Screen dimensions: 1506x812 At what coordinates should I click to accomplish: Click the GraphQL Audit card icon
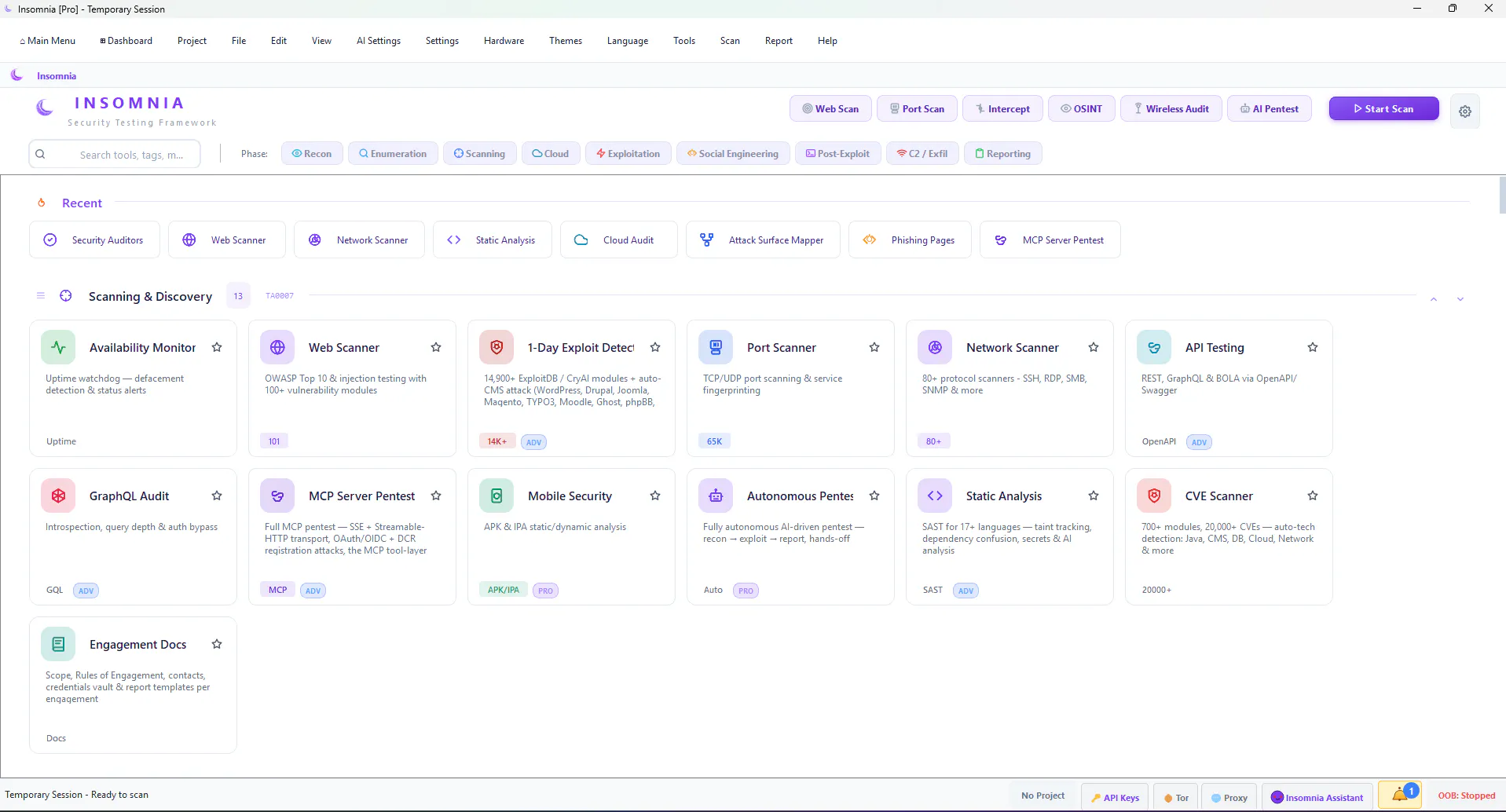58,496
